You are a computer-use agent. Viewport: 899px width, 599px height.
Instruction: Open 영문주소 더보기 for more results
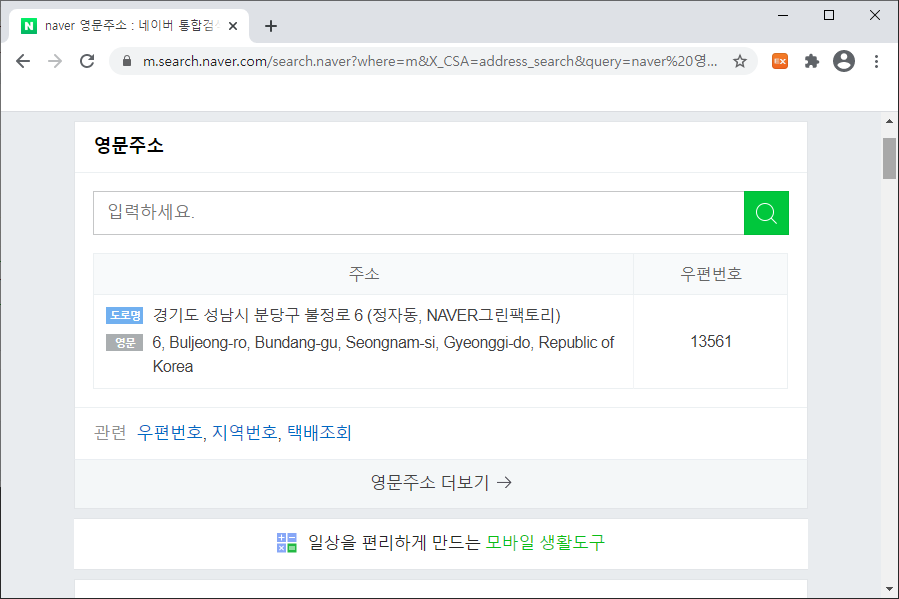coord(441,483)
